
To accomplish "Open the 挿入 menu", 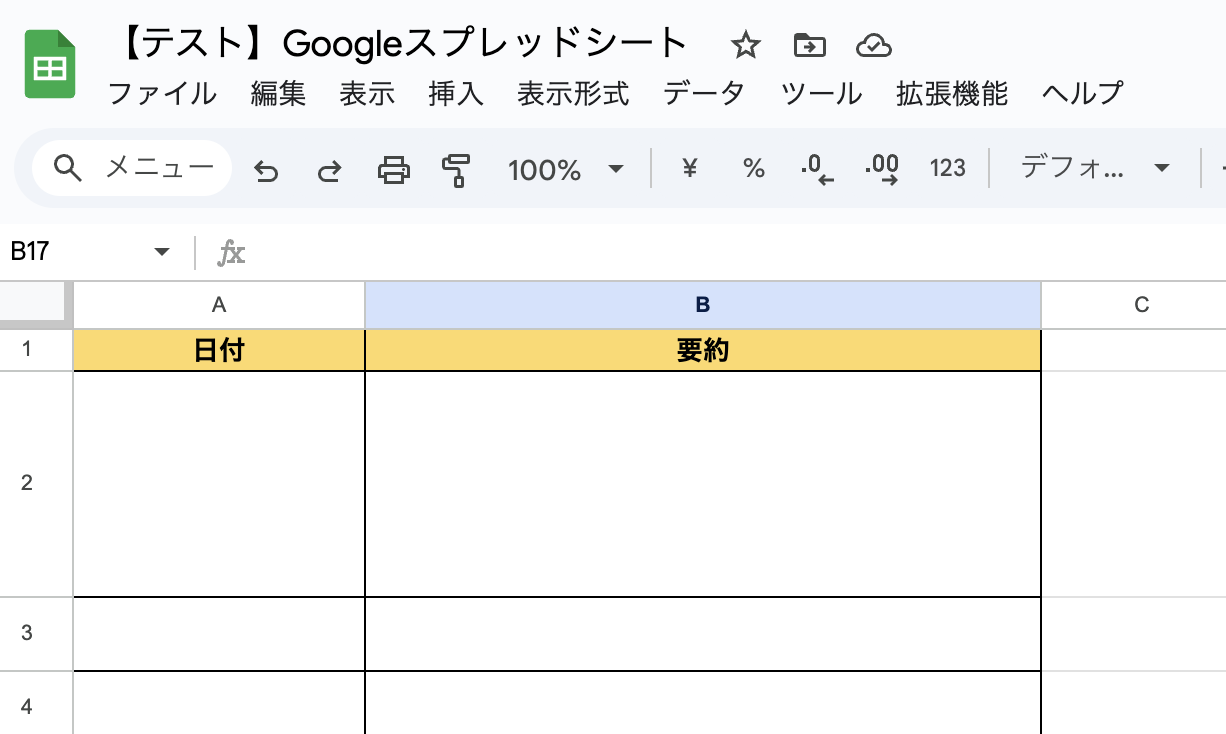I will click(x=455, y=94).
